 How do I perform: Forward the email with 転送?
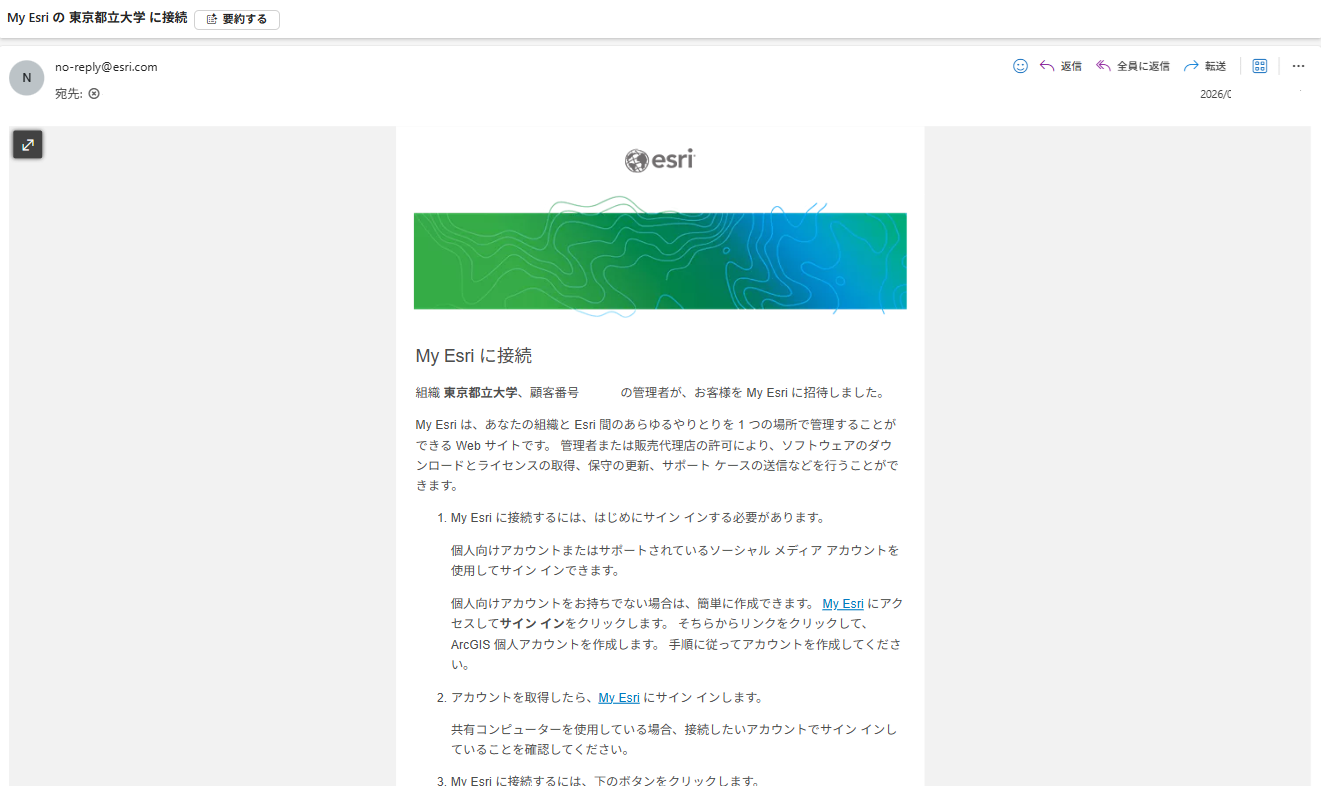point(1205,66)
